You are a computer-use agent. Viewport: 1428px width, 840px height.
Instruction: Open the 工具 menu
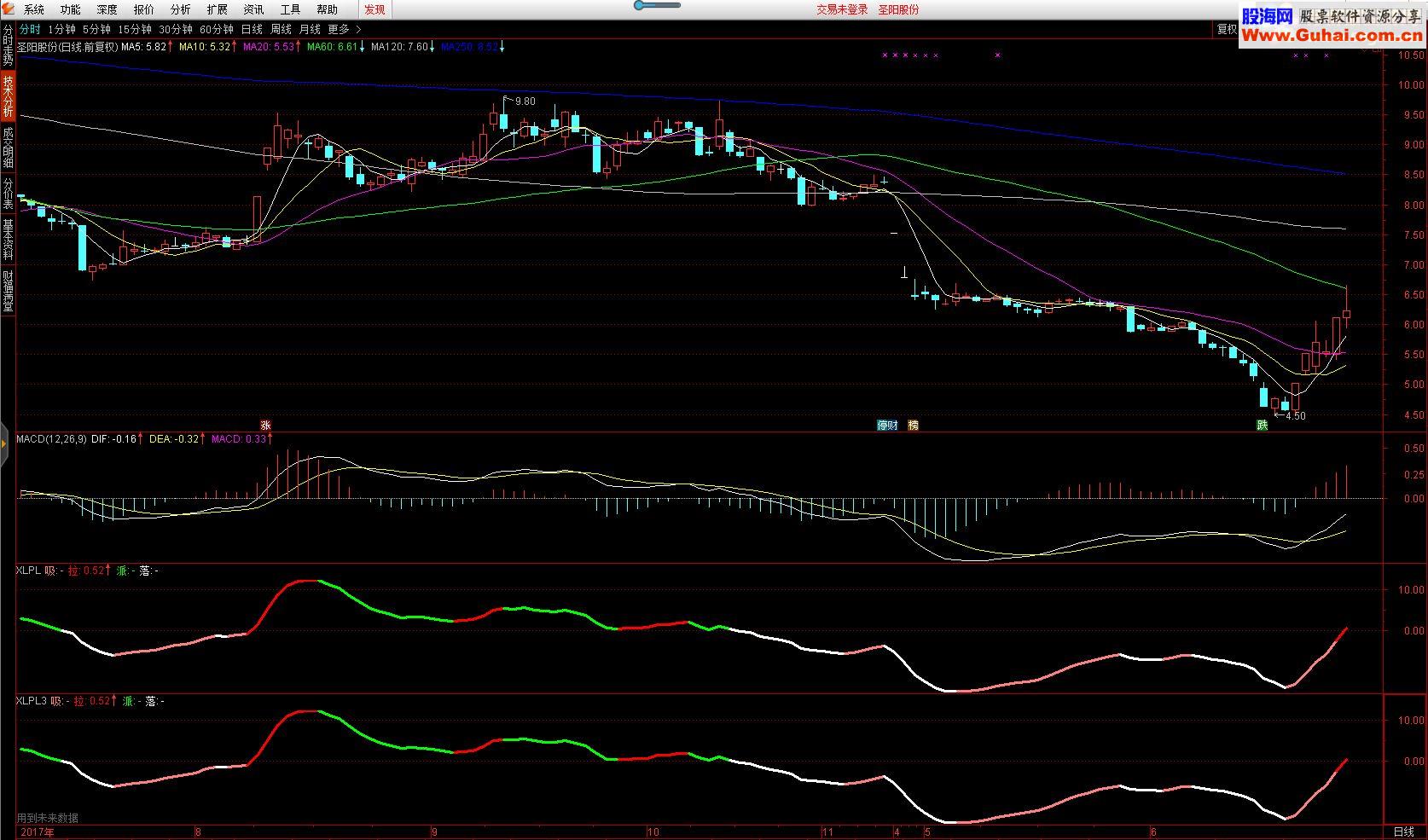tap(291, 9)
